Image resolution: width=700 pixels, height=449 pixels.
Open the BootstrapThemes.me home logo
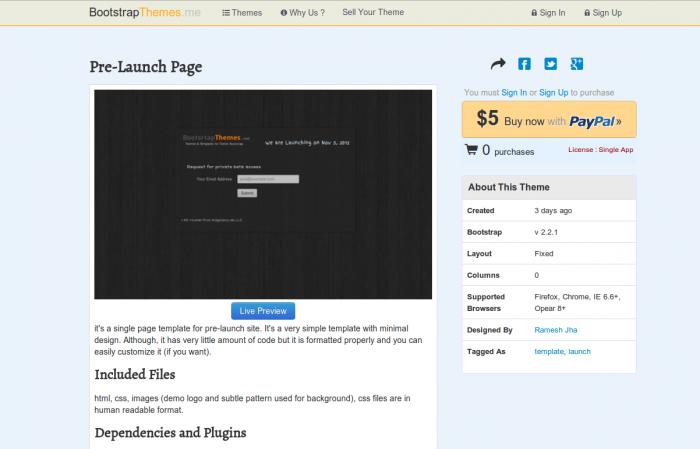coord(144,13)
